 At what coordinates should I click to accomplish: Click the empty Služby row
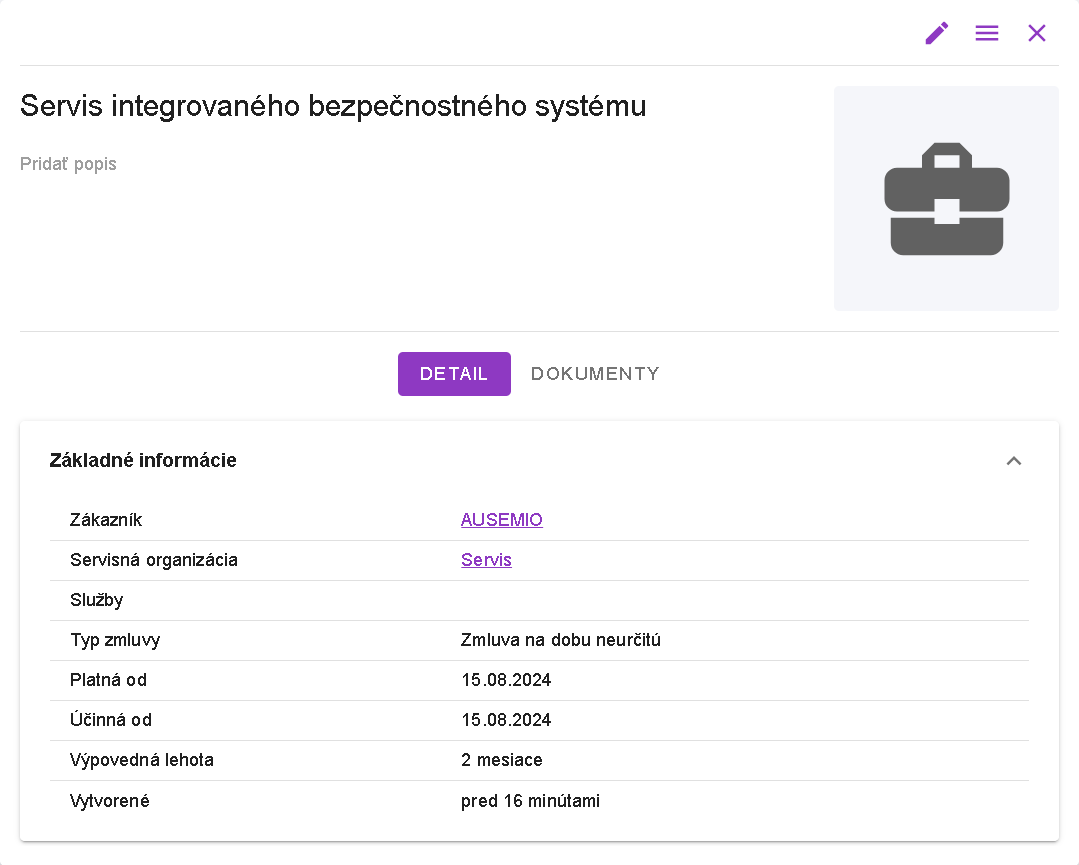click(x=540, y=600)
